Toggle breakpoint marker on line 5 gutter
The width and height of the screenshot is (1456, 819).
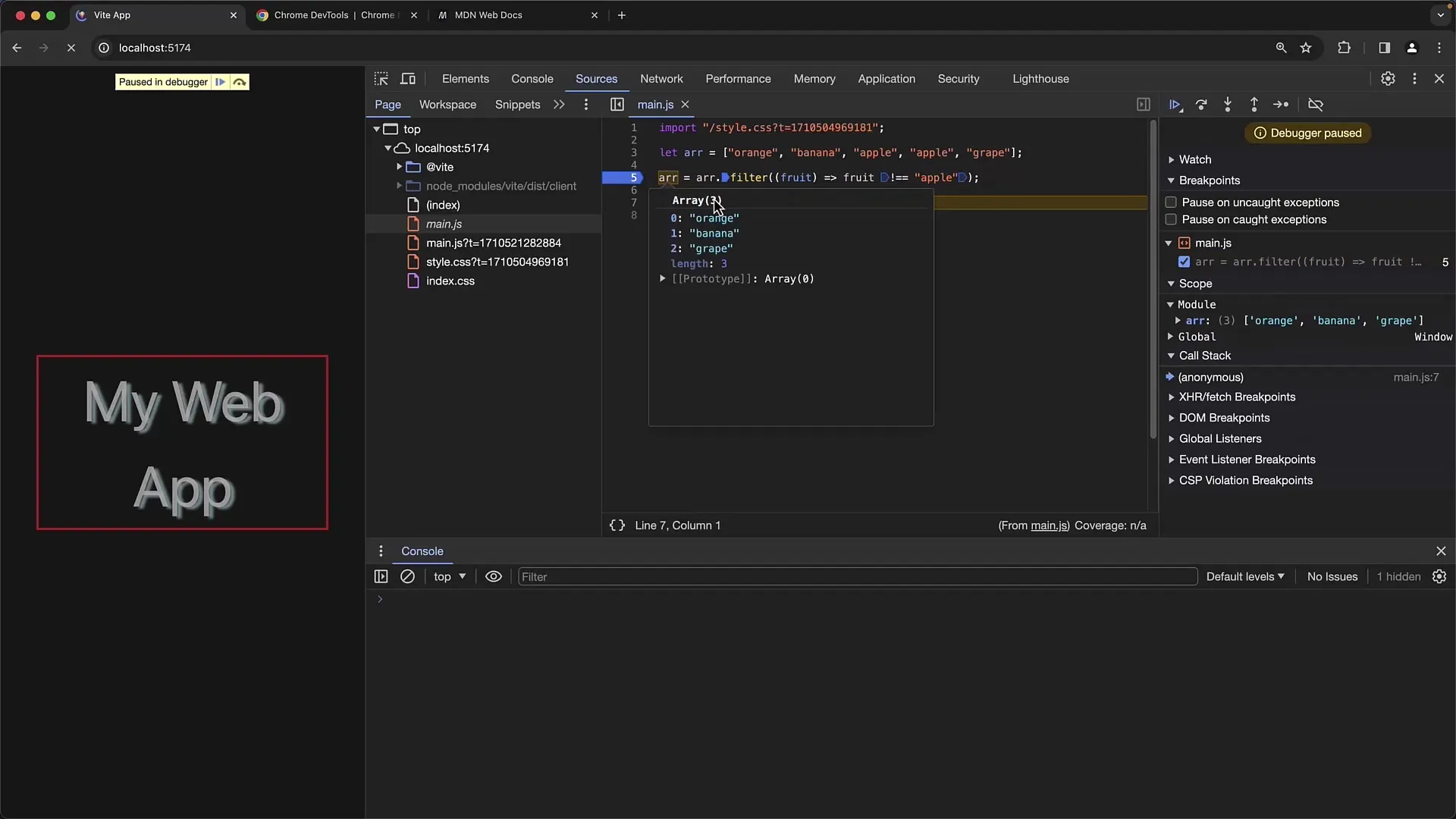coord(622,178)
